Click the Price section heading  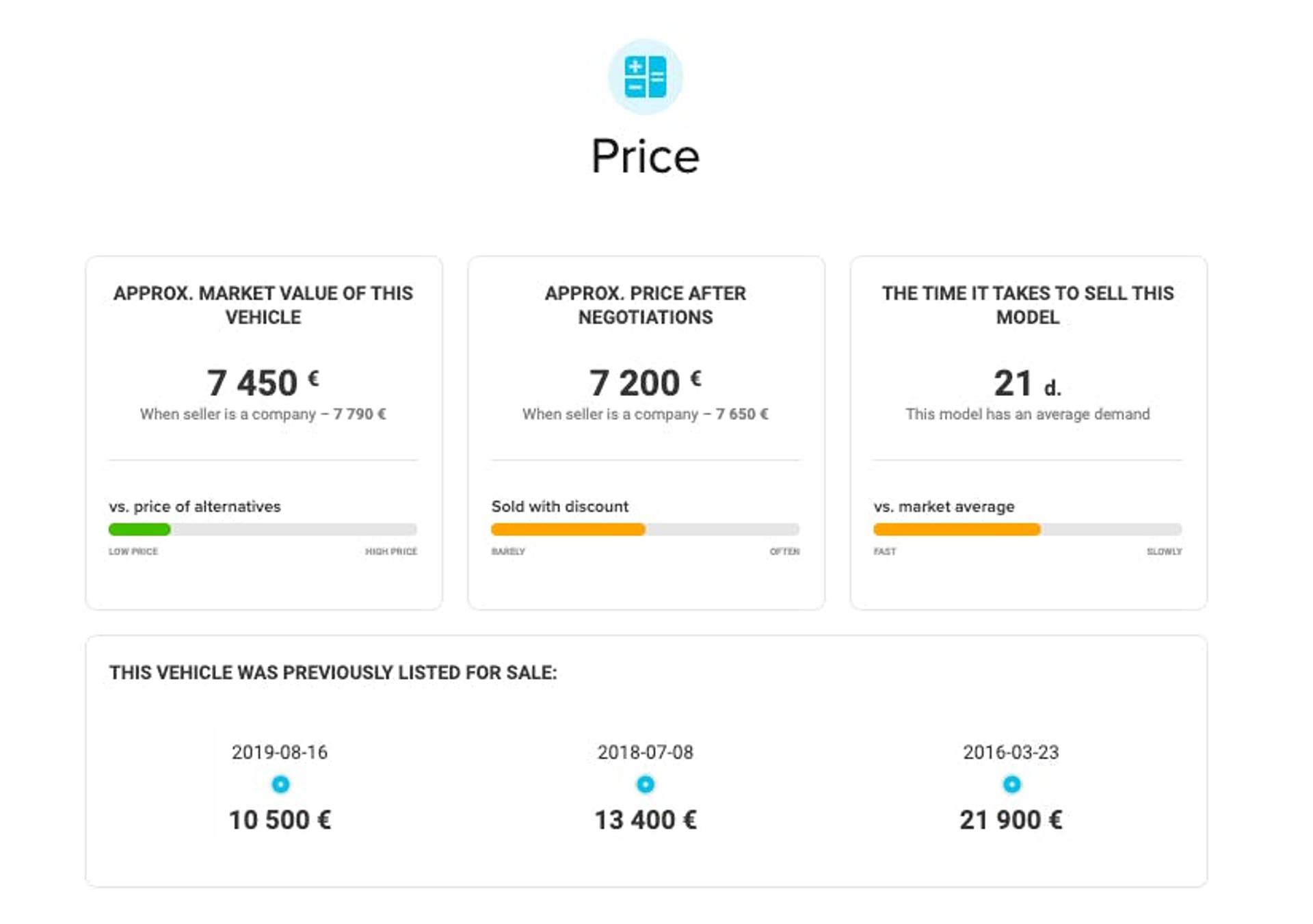click(645, 157)
